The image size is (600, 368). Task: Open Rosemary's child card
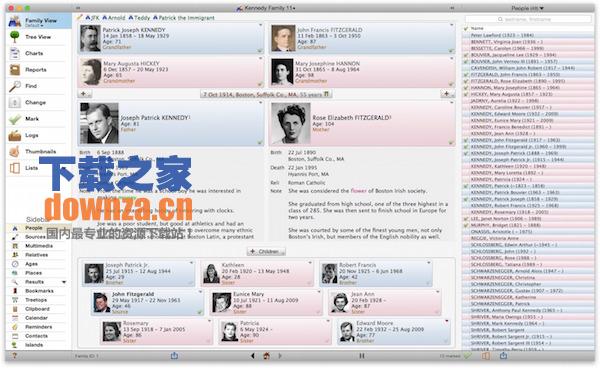(156, 332)
